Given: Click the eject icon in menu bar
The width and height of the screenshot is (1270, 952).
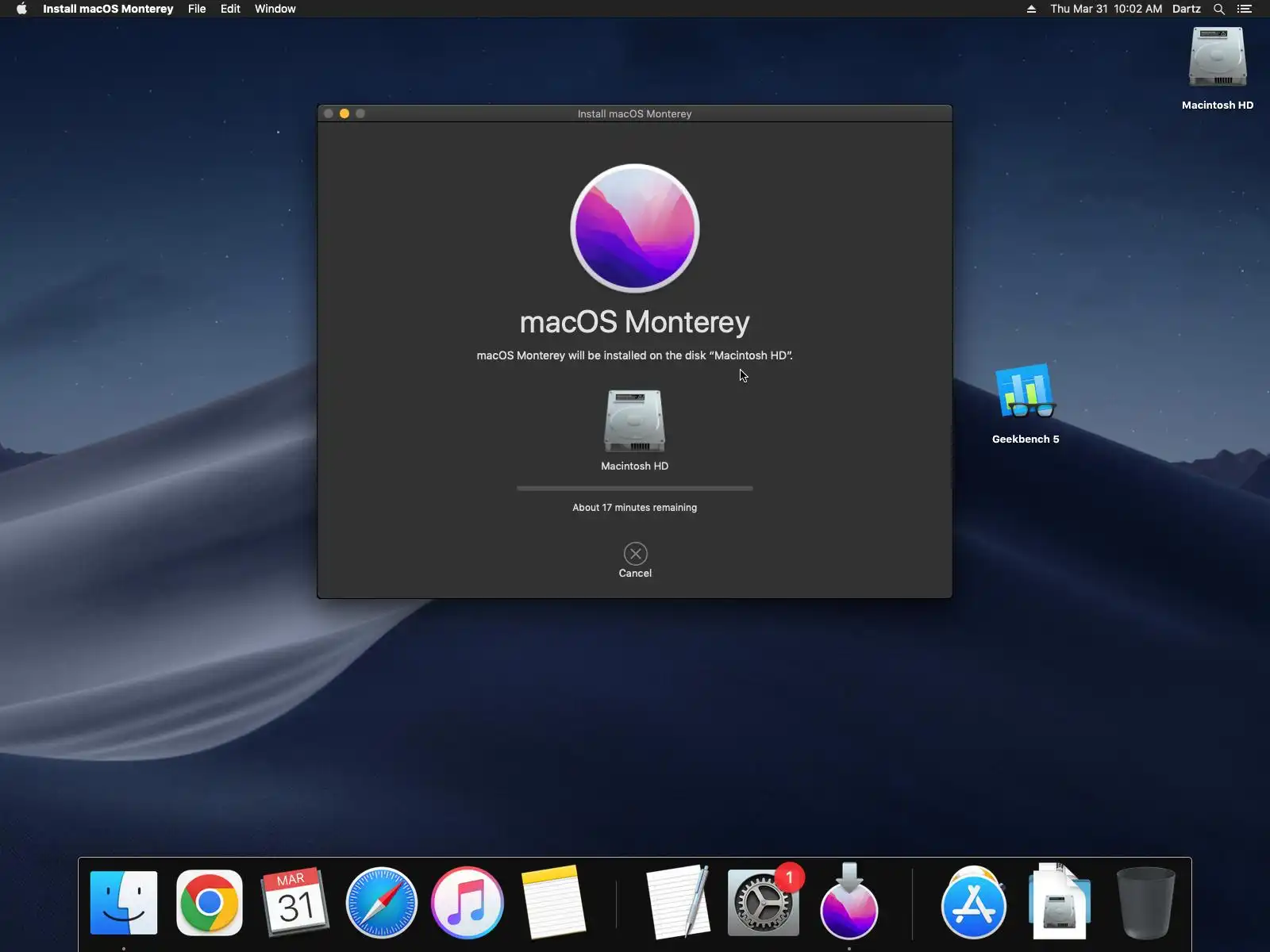Looking at the screenshot, I should click(x=1031, y=9).
